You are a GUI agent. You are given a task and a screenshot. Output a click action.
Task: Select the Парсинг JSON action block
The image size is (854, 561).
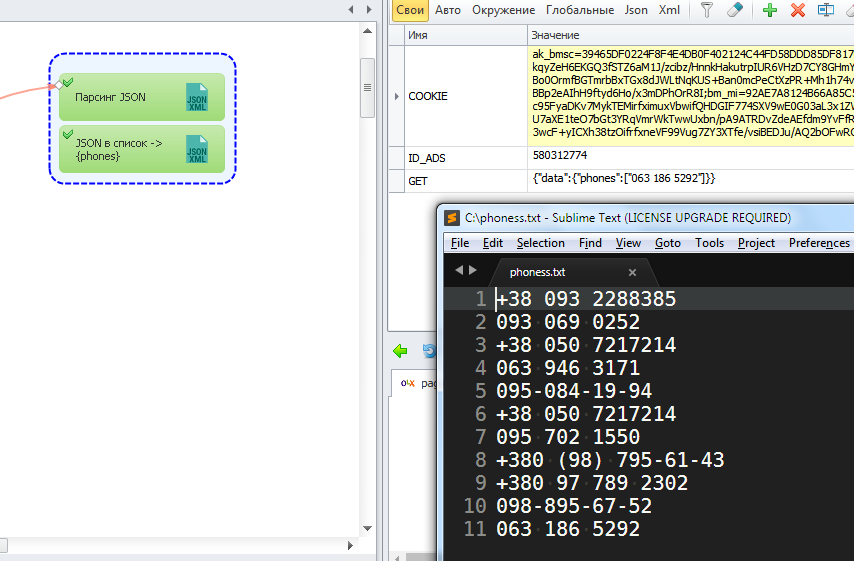[142, 97]
